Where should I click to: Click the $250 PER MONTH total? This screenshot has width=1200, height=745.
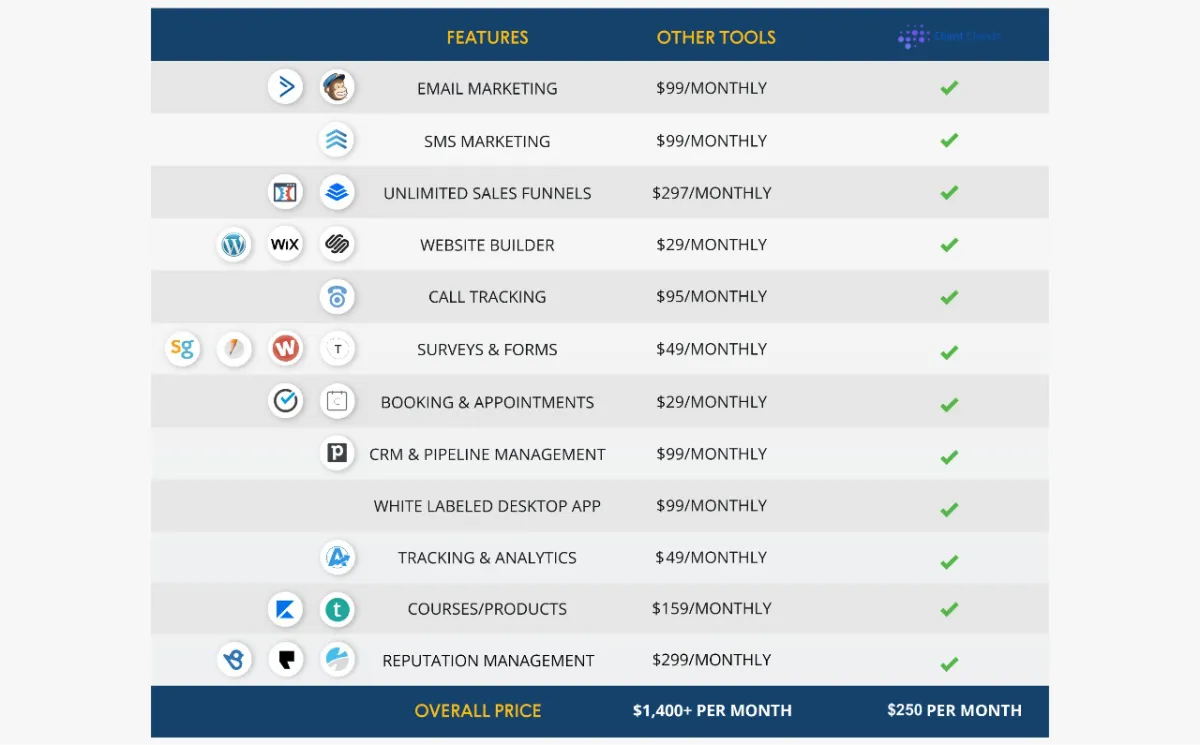point(954,711)
